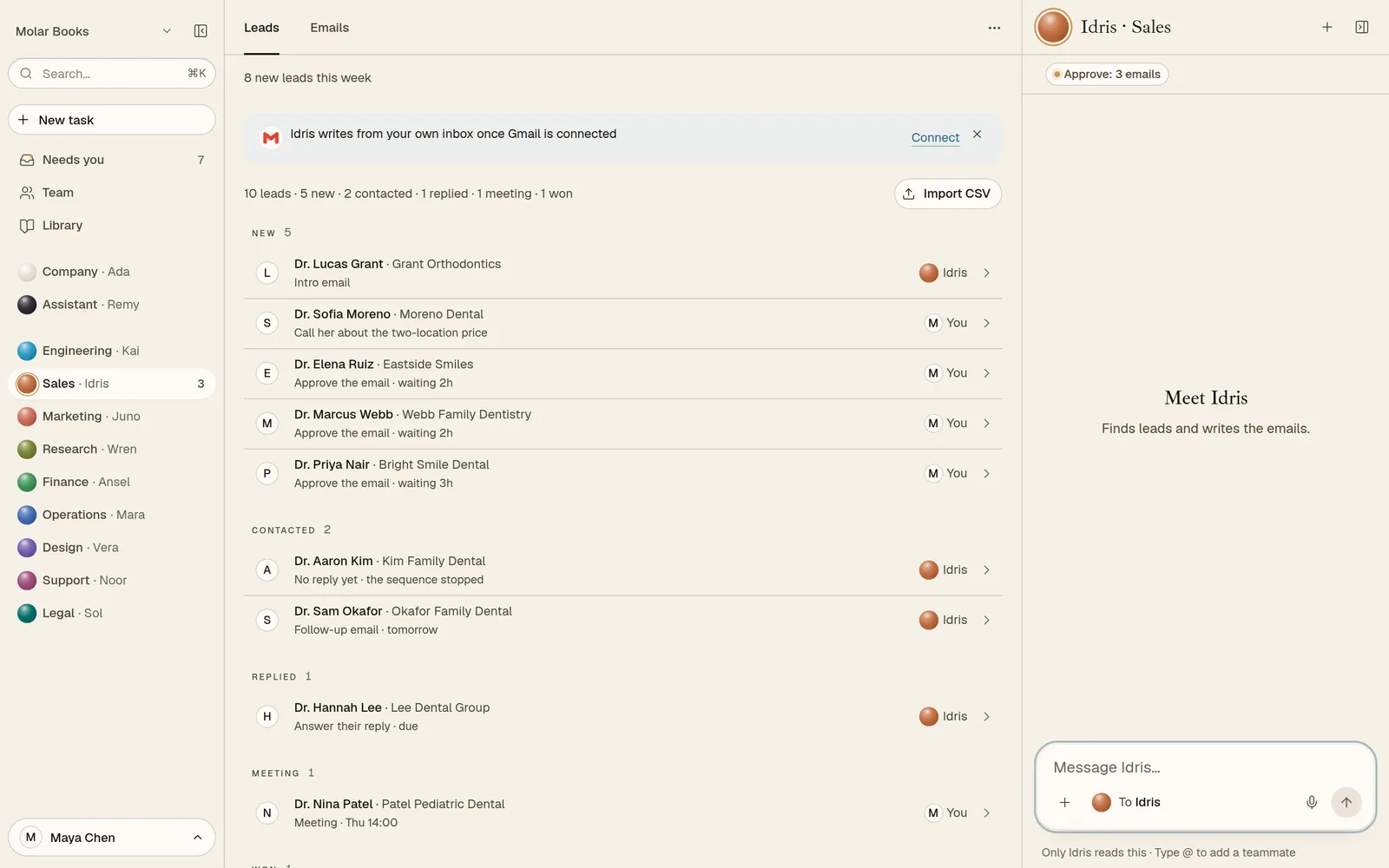Focus the Search field
This screenshot has width=1389, height=868.
(x=112, y=74)
